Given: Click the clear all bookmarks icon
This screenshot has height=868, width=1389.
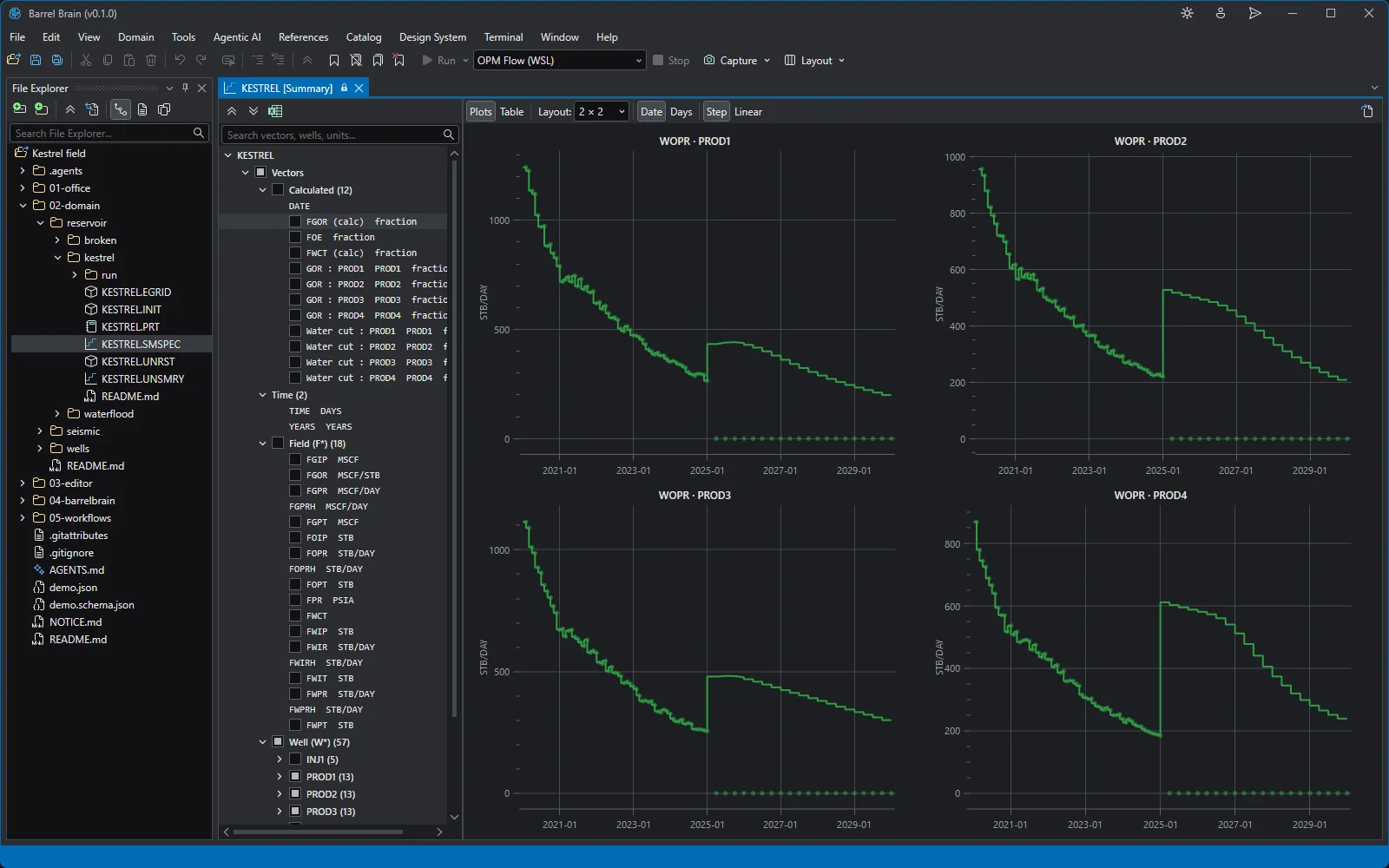Looking at the screenshot, I should pos(399,60).
